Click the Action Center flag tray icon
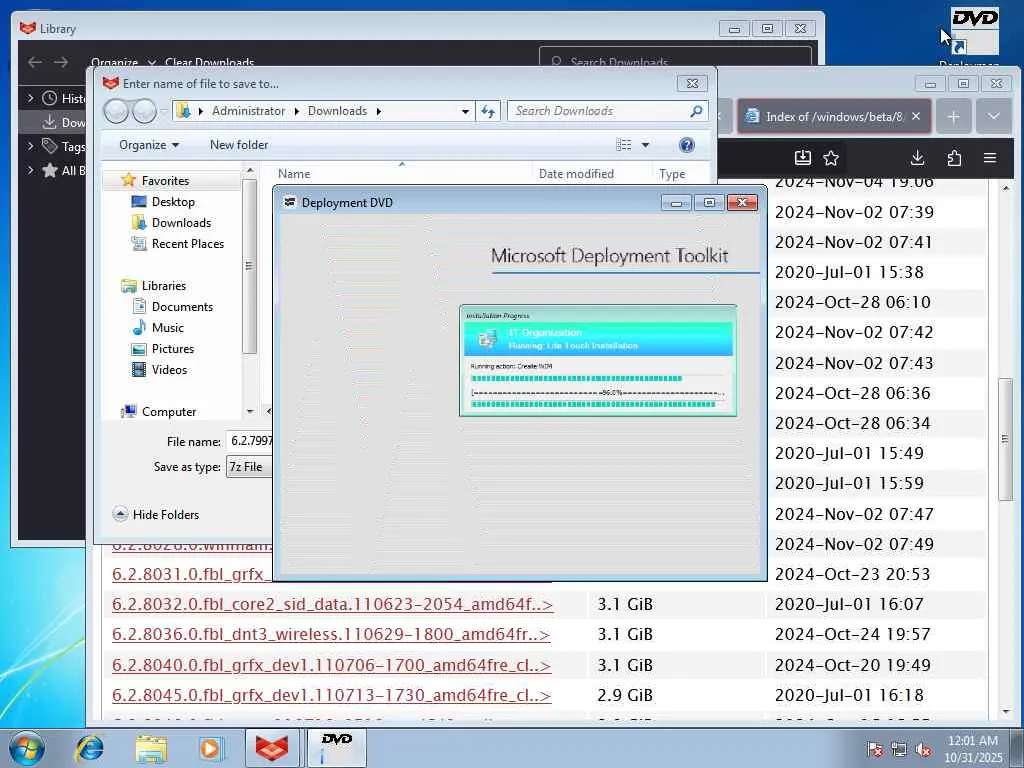 tap(874, 749)
